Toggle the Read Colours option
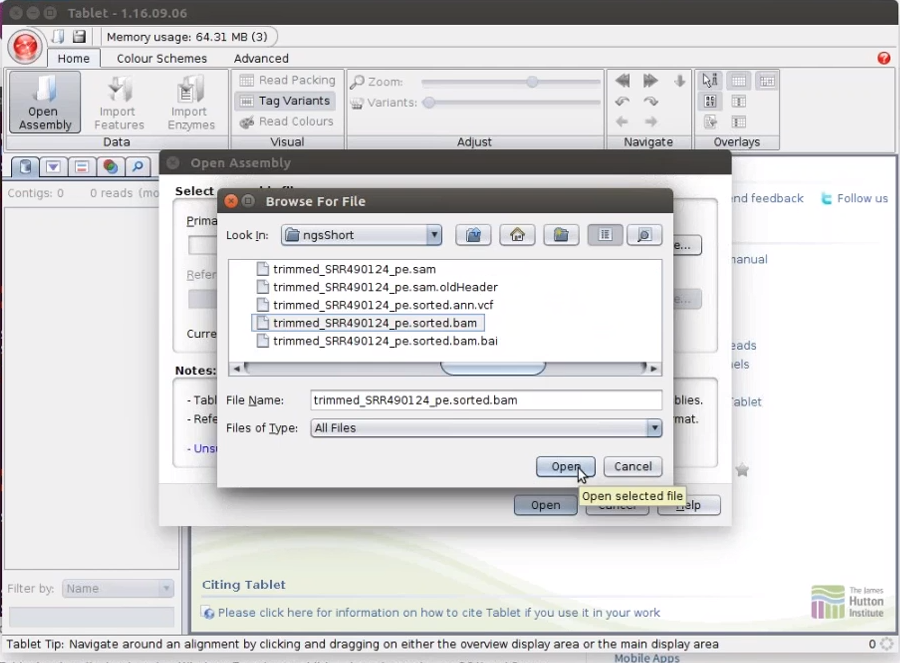Viewport: 900px width, 663px height. (x=286, y=122)
